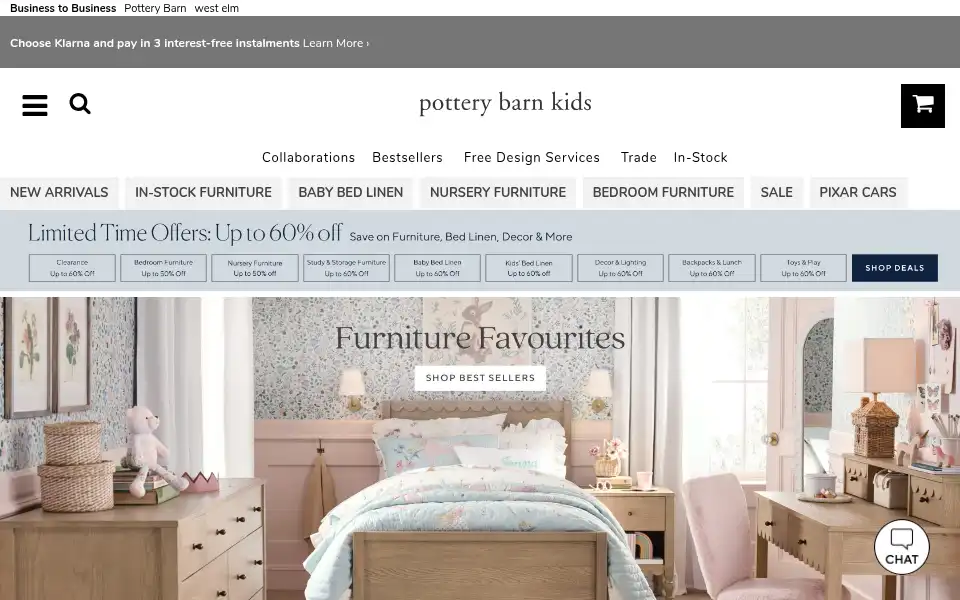The height and width of the screenshot is (600, 960).
Task: Open the Sale category
Action: point(776,192)
